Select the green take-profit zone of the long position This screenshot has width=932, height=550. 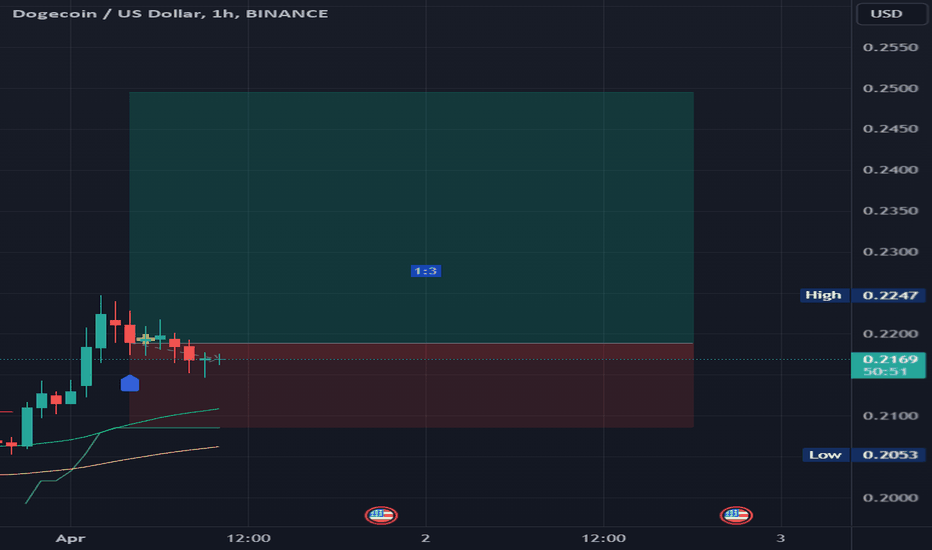[x=411, y=217]
